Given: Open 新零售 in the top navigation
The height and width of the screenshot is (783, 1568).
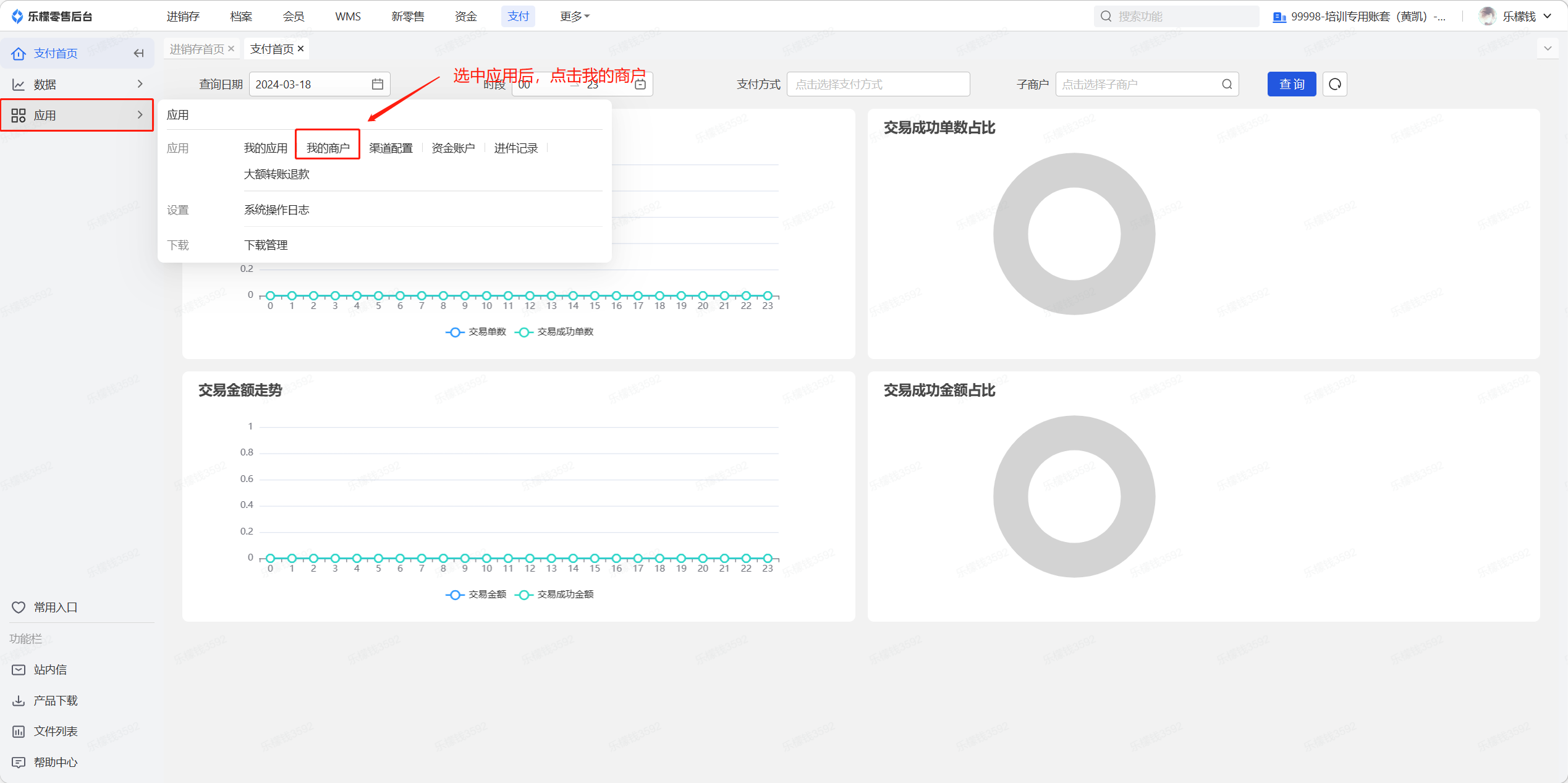Looking at the screenshot, I should (408, 17).
